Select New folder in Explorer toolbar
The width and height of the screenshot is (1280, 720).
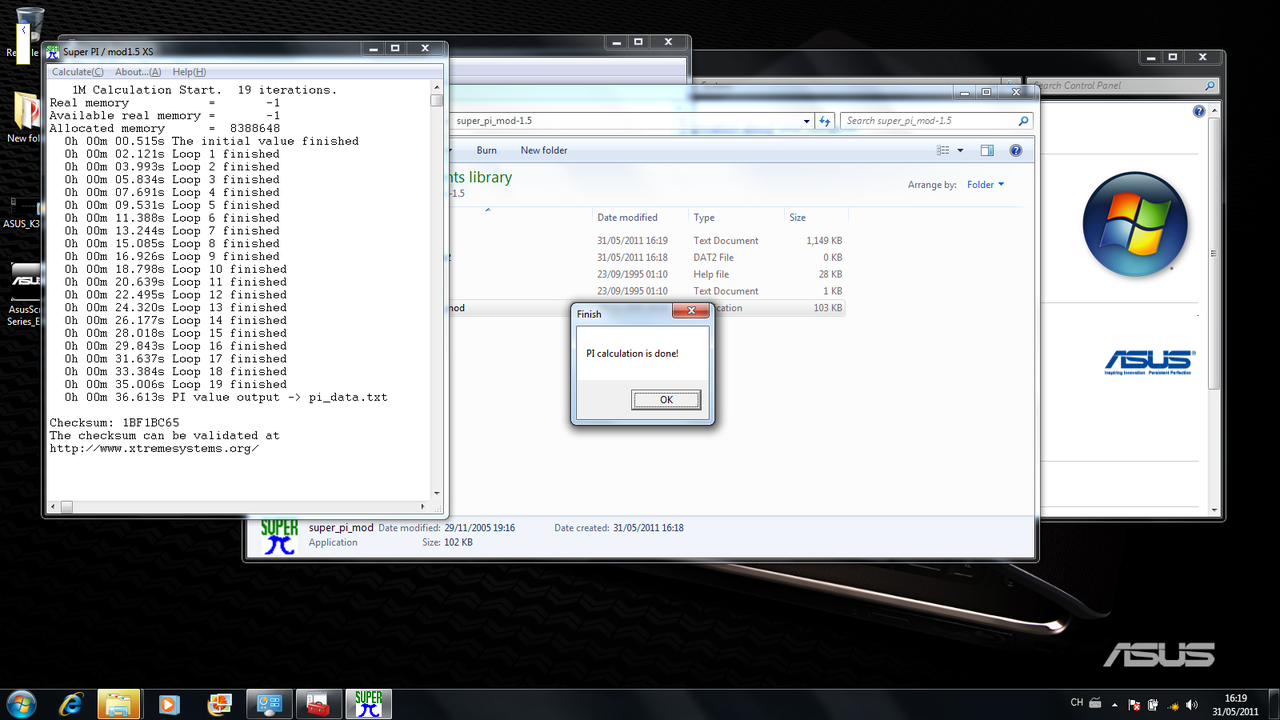pos(544,150)
